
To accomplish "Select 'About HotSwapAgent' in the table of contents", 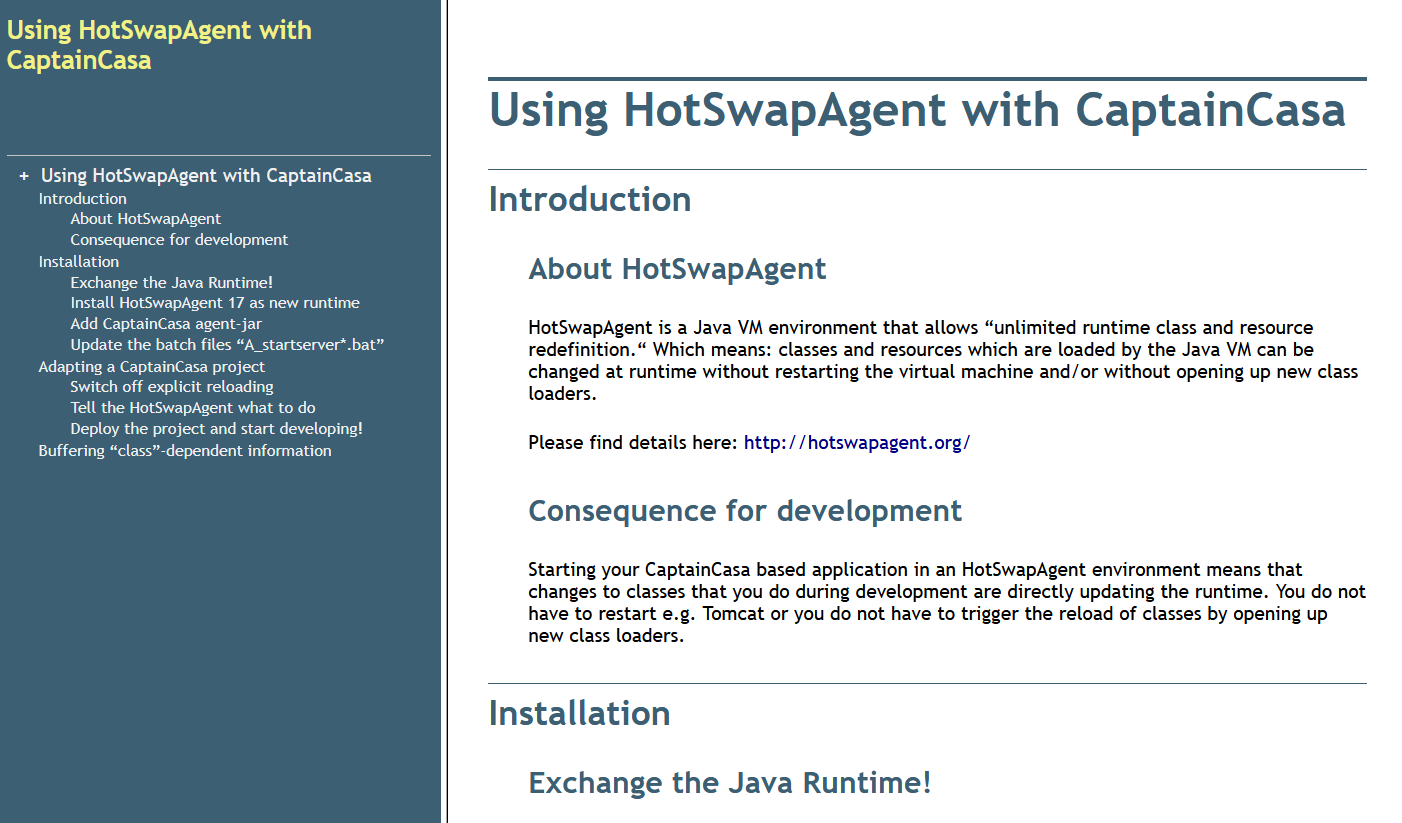I will click(146, 219).
